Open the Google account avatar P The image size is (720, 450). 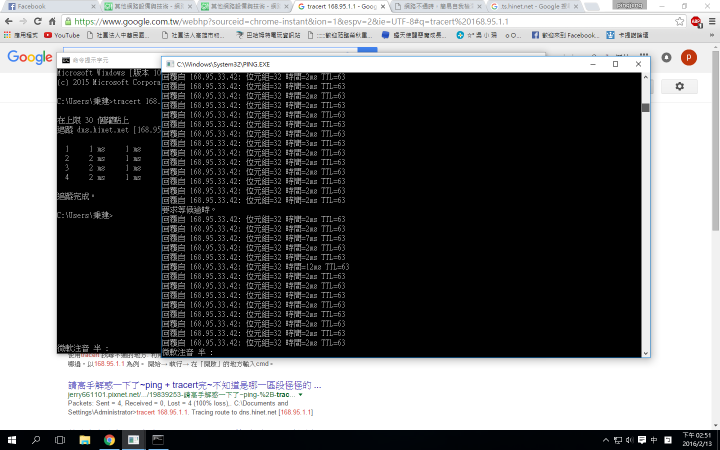coord(688,57)
